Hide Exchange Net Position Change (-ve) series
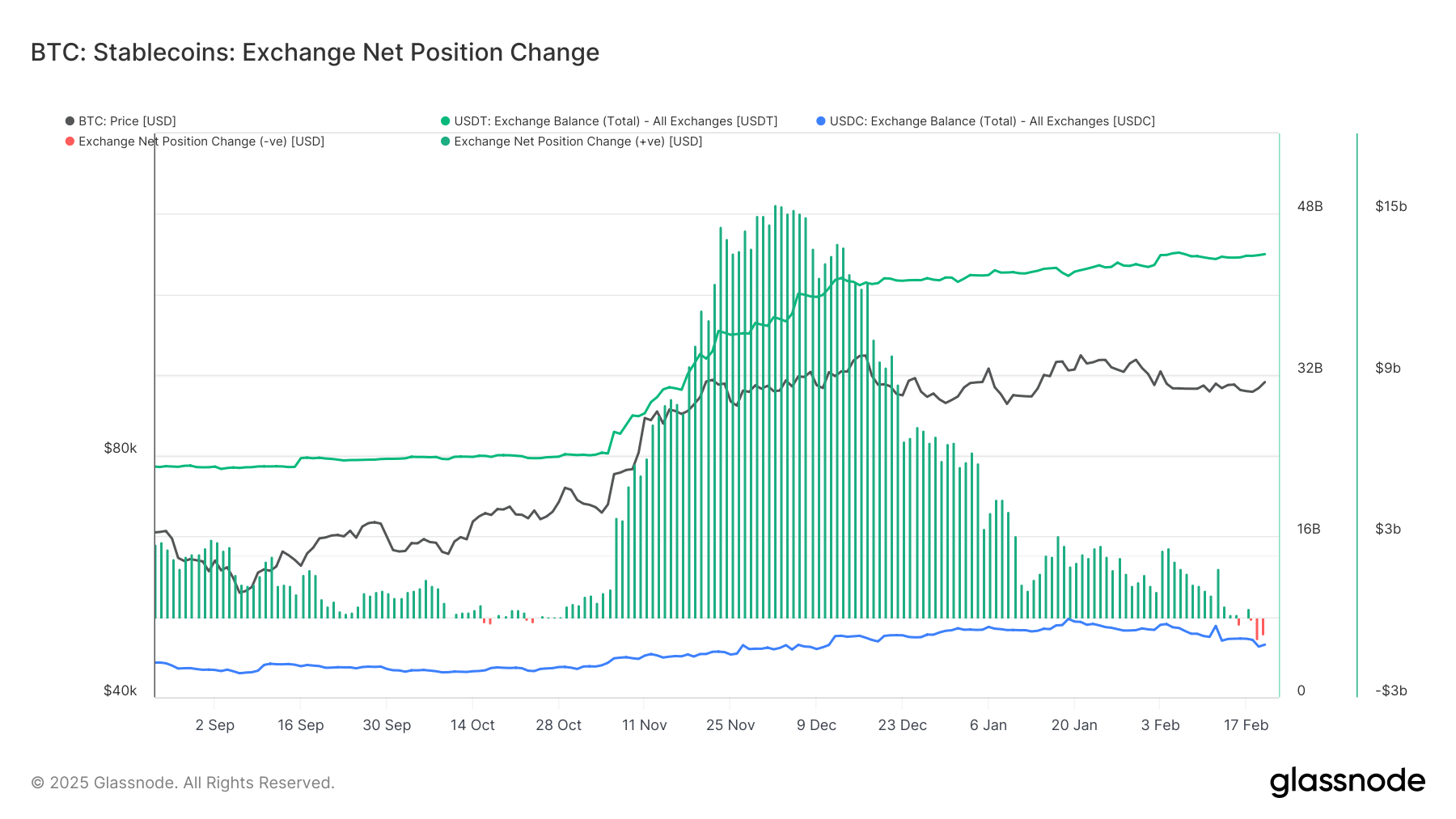The image size is (1456, 819). [x=201, y=141]
